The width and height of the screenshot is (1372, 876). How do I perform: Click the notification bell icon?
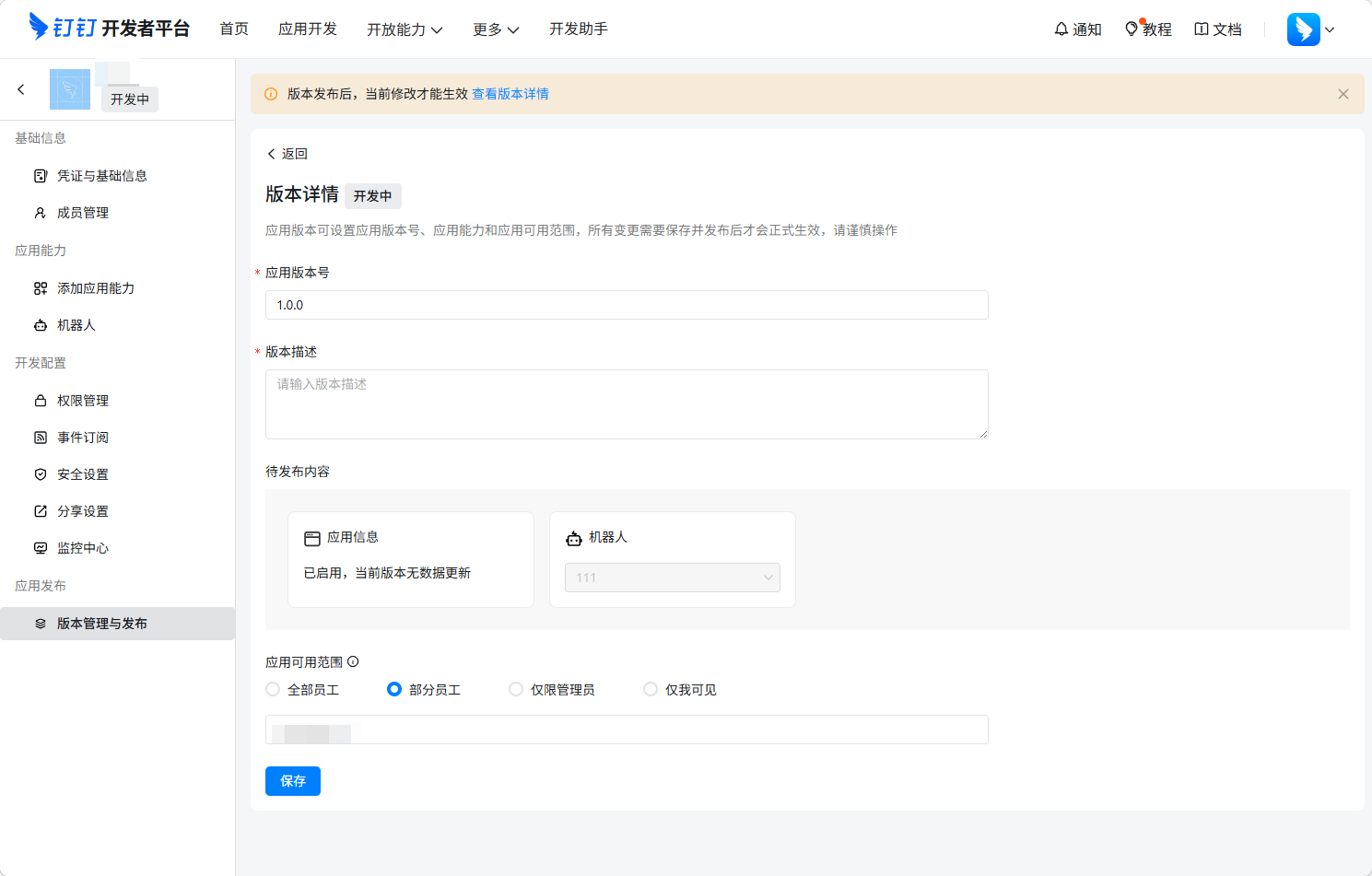[x=1061, y=29]
